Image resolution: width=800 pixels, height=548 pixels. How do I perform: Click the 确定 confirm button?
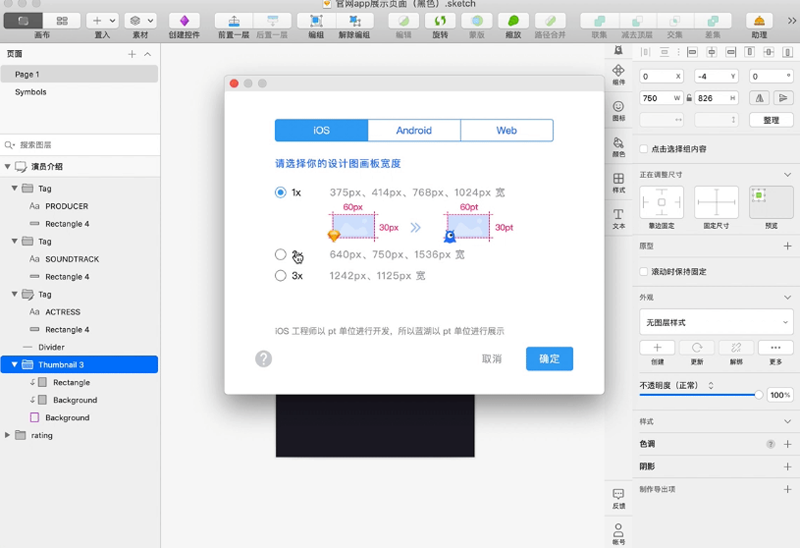click(x=549, y=359)
